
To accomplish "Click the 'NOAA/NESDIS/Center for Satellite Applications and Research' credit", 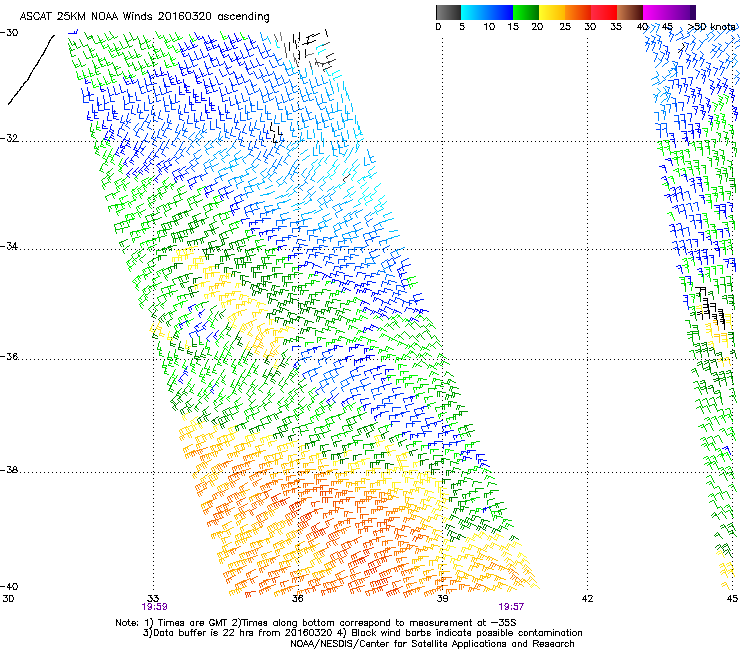I will click(432, 643).
